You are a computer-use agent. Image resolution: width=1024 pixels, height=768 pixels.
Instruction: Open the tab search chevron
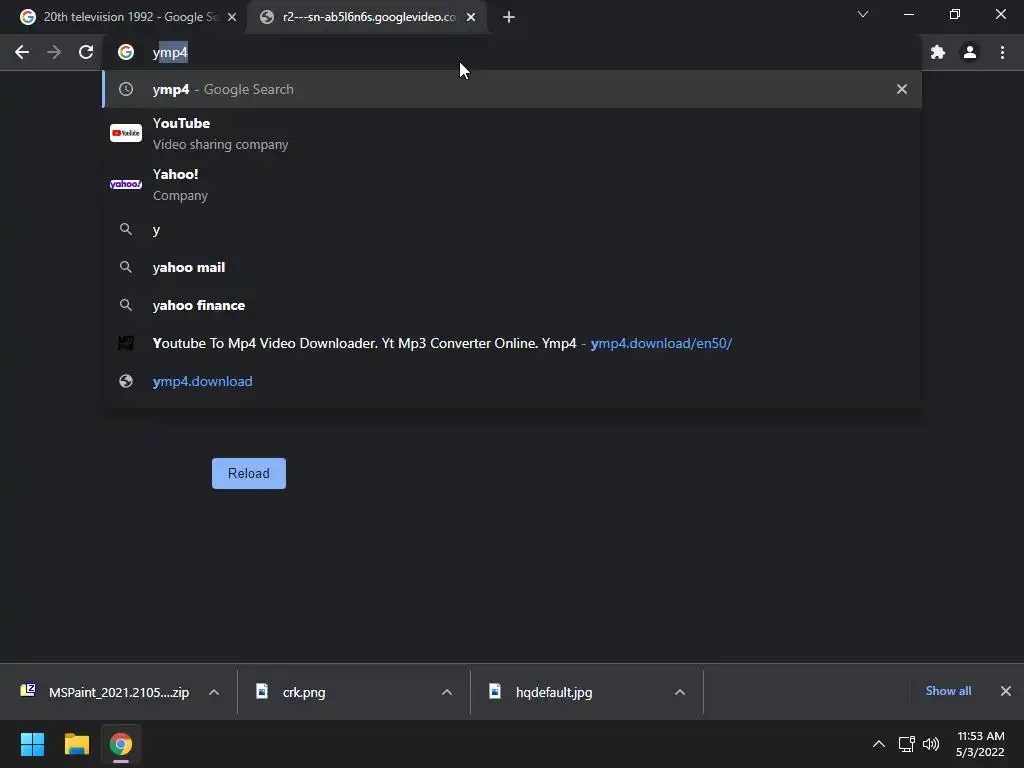[863, 14]
